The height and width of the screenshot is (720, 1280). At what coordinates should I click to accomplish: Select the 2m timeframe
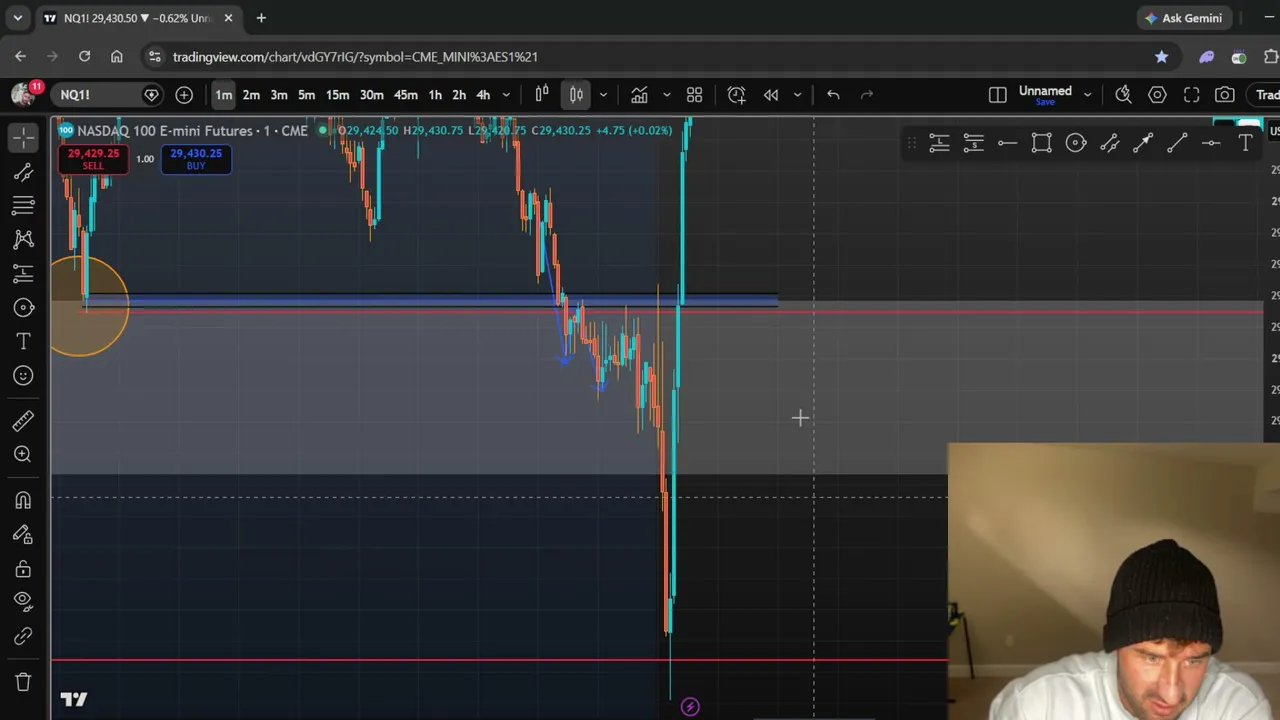click(x=251, y=95)
